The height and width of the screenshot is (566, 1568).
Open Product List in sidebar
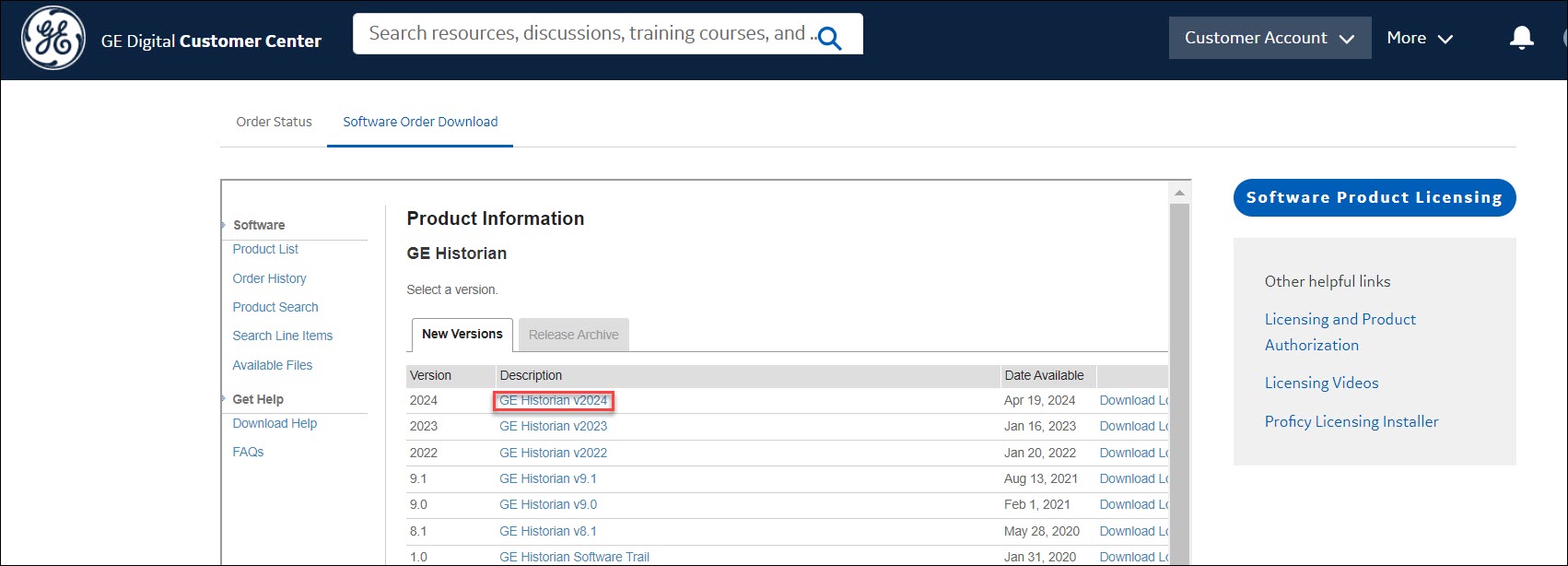pos(265,249)
